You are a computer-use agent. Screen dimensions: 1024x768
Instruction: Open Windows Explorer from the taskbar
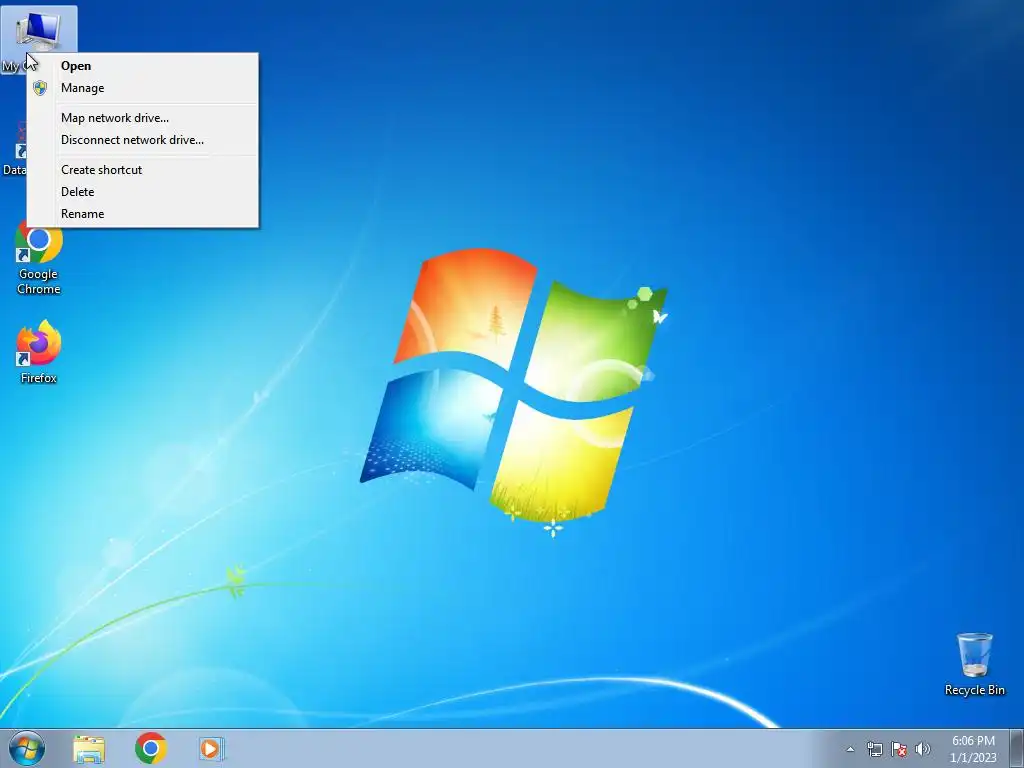[x=89, y=749]
